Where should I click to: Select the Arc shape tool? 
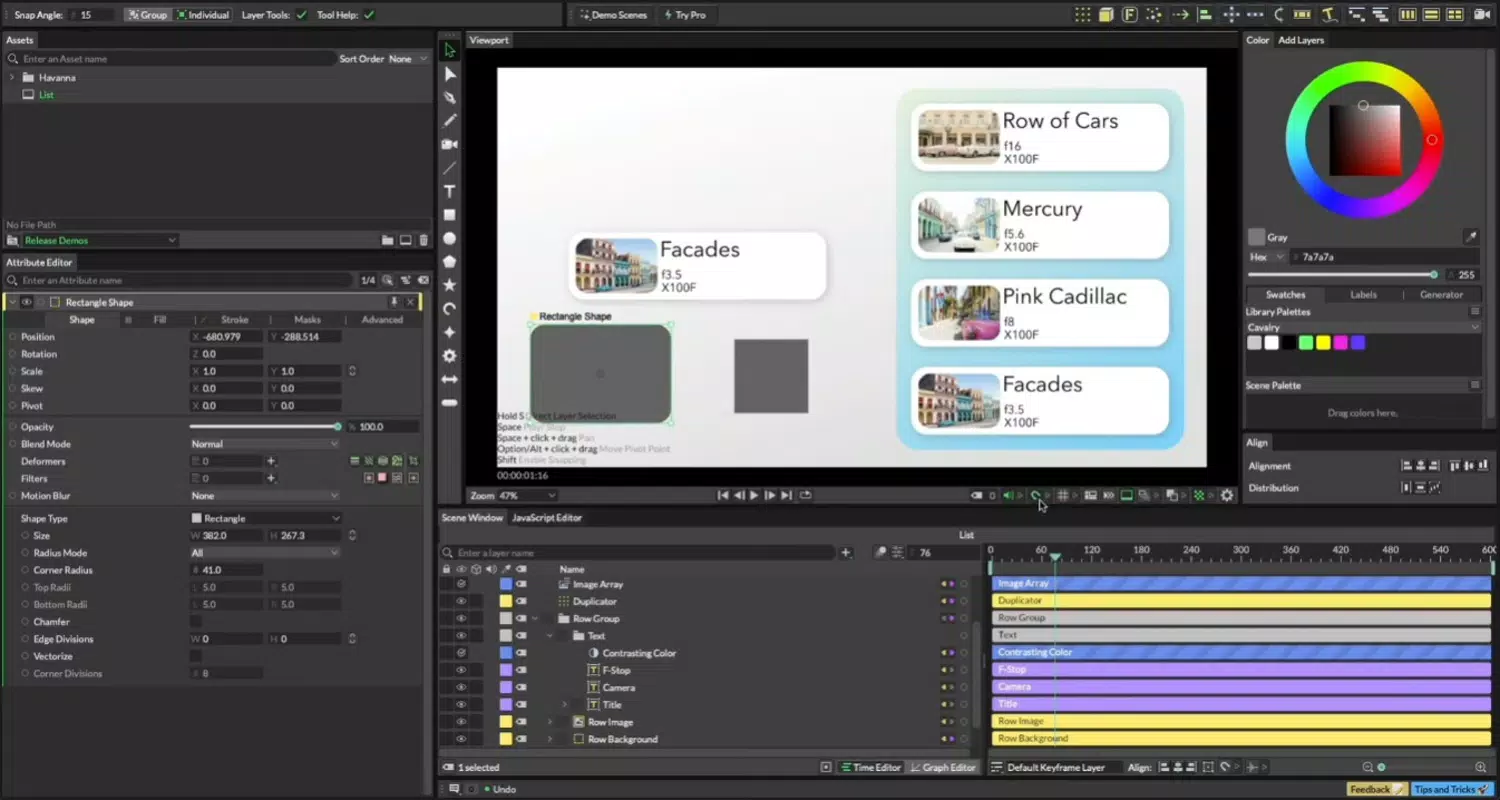pos(450,309)
